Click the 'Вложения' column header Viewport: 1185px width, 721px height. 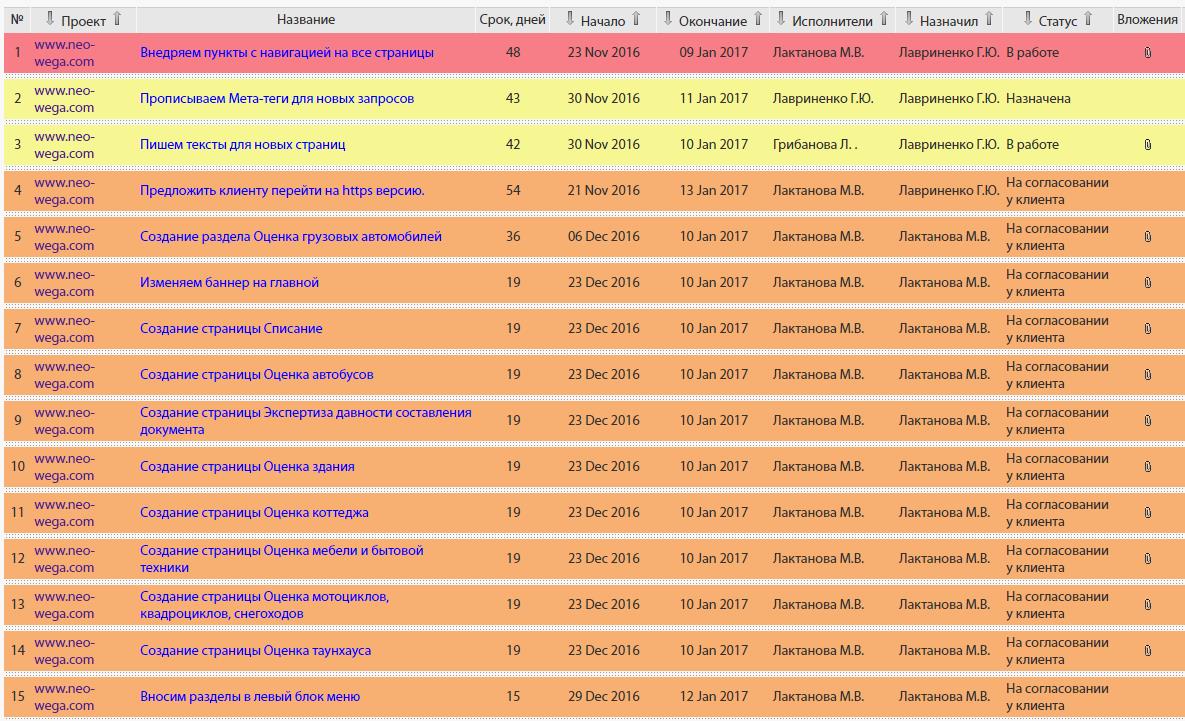coord(1147,20)
